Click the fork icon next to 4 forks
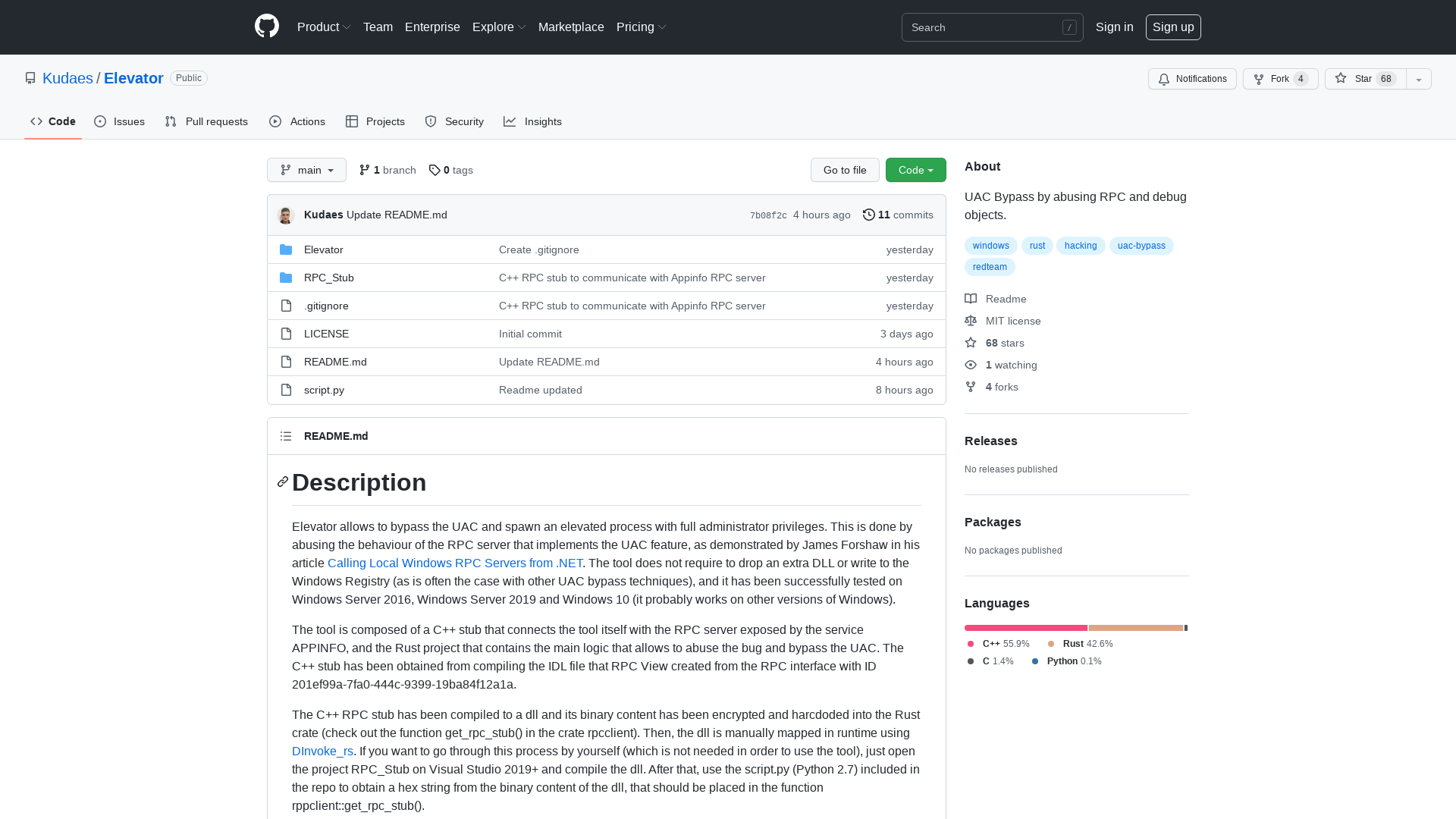Screen dimensions: 1456x819 pyautogui.click(x=971, y=387)
